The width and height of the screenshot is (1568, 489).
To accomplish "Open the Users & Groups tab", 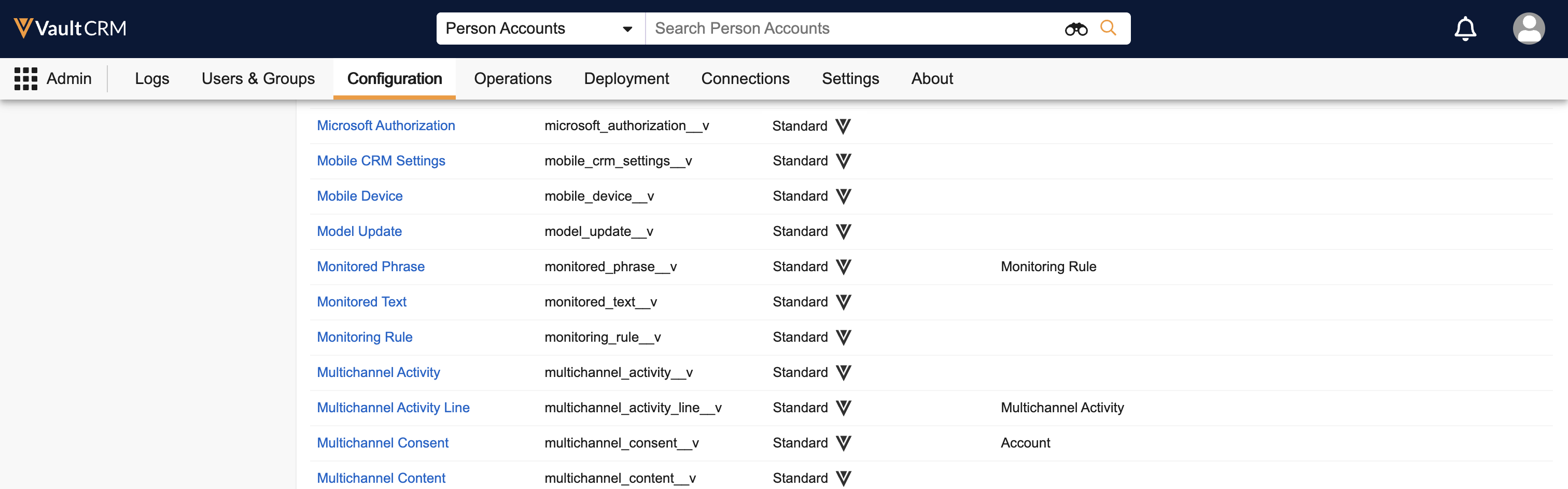I will (258, 78).
